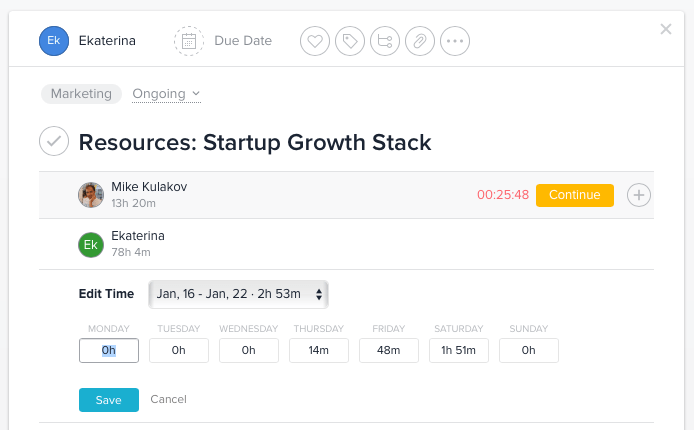Viewport: 694px width, 430px height.
Task: Close the task panel with X
Action: [666, 29]
